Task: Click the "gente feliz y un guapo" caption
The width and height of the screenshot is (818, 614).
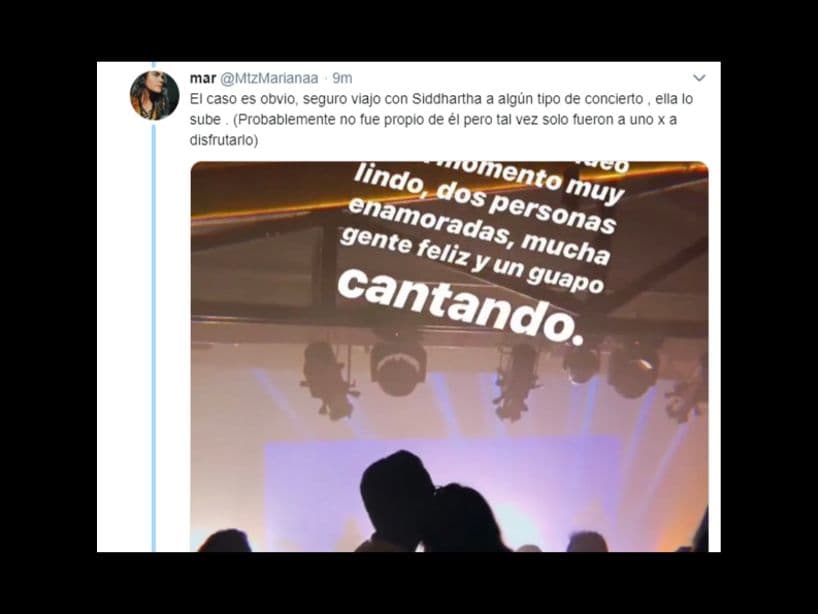Action: tap(472, 262)
